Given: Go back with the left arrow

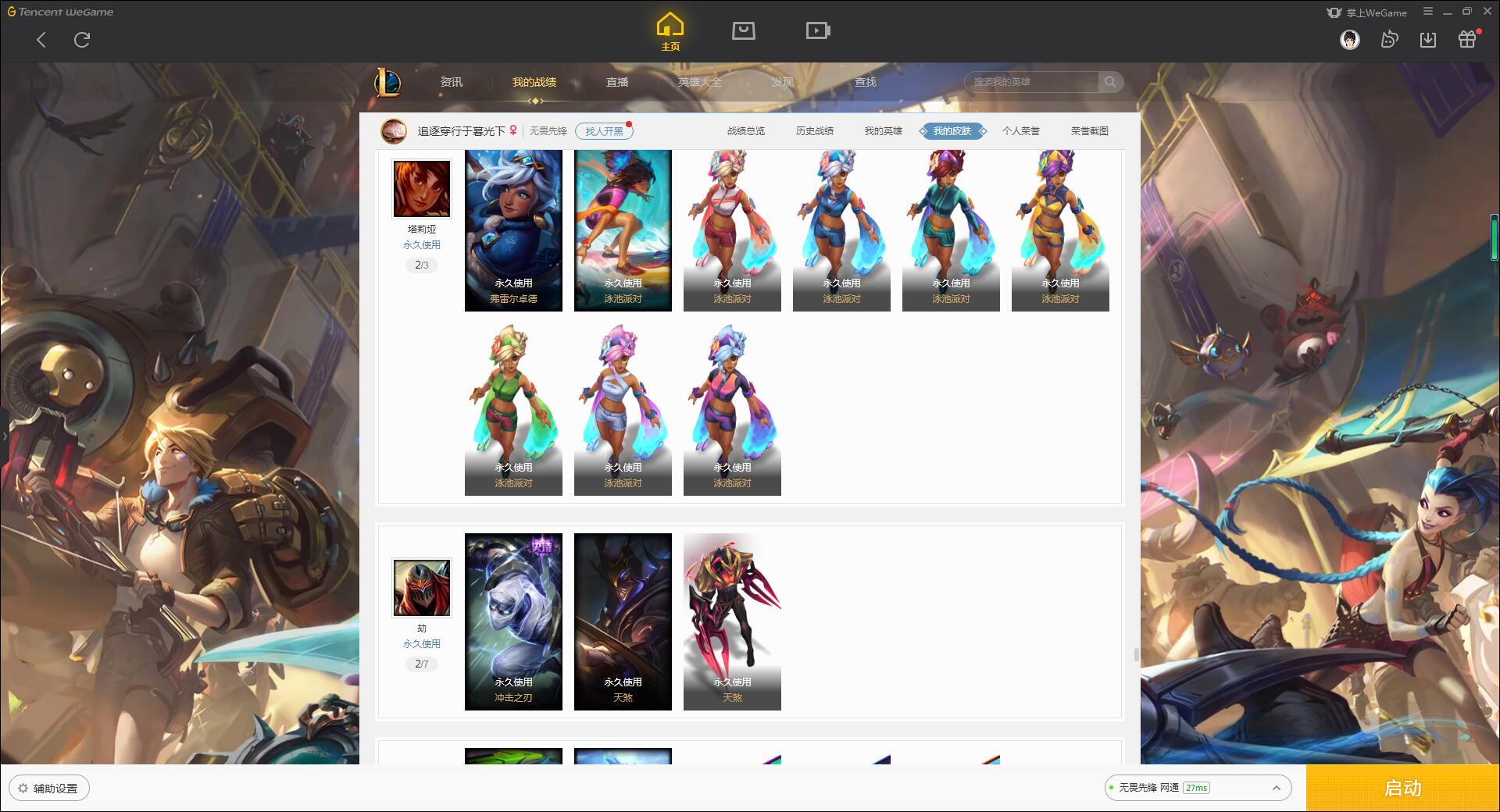Looking at the screenshot, I should click(41, 40).
